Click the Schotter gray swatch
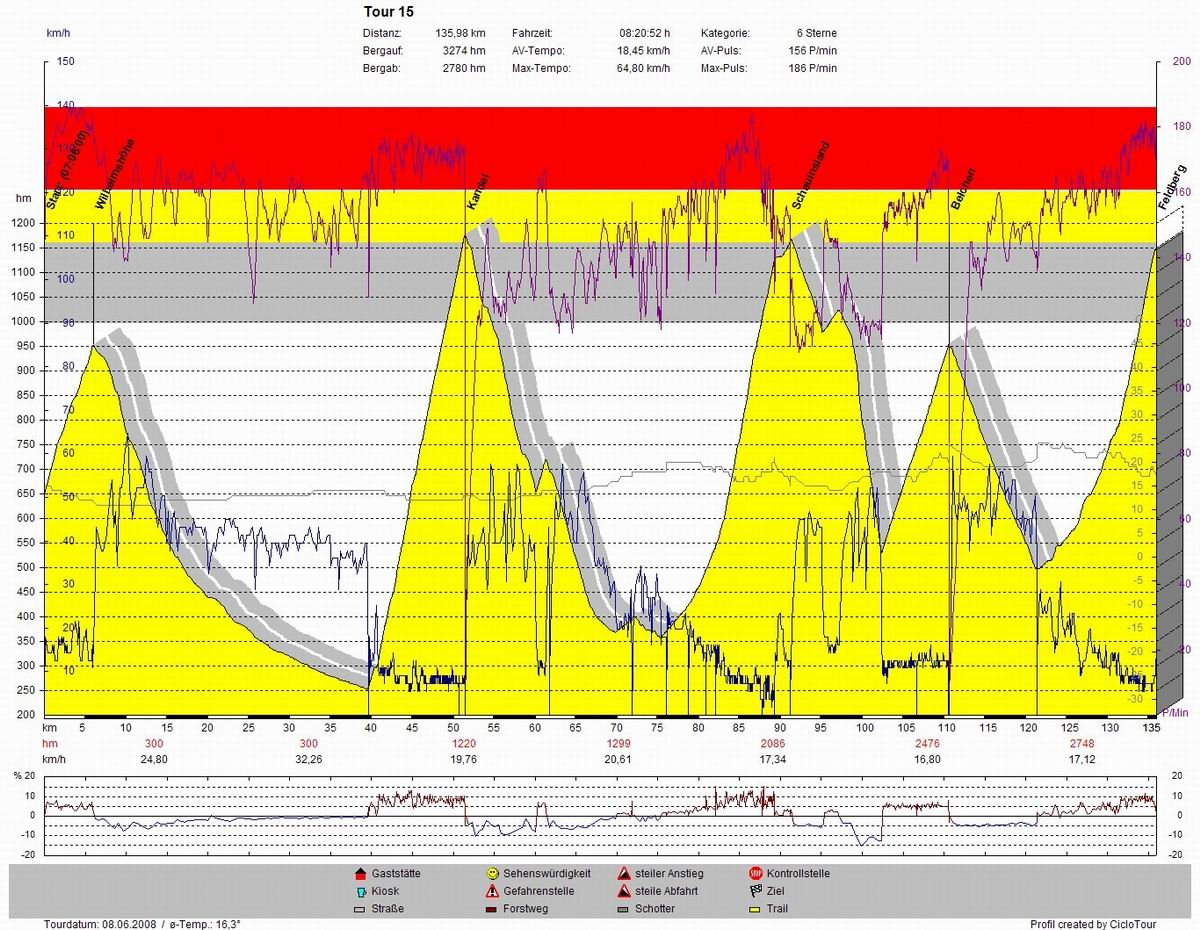Viewport: 1200px width, 930px height. pos(624,909)
